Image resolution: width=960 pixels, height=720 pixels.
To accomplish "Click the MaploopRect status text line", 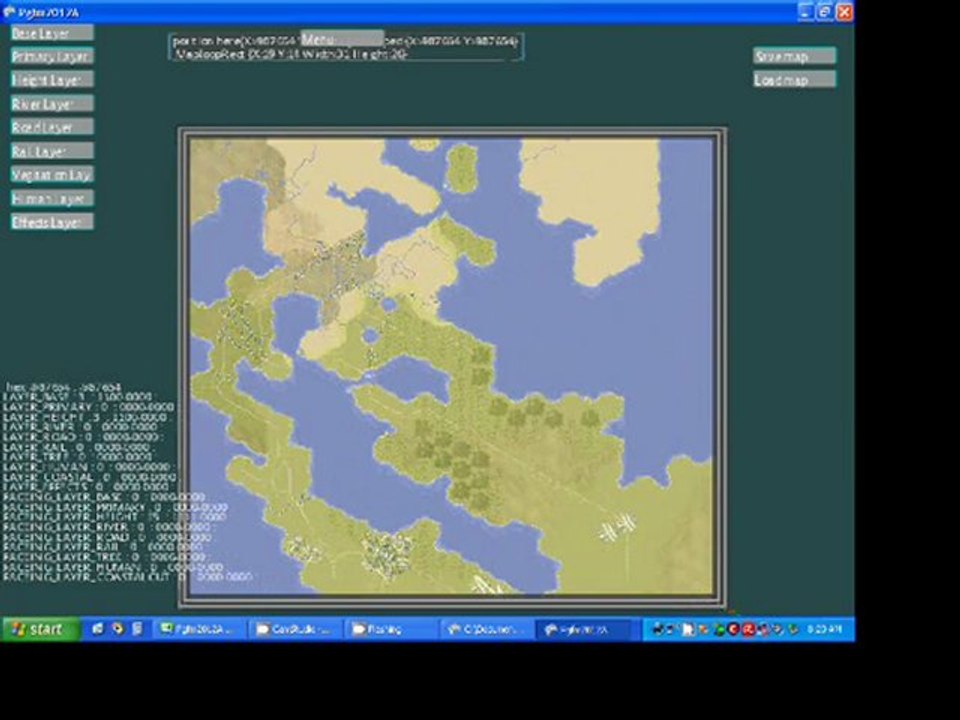I will pyautogui.click(x=291, y=54).
